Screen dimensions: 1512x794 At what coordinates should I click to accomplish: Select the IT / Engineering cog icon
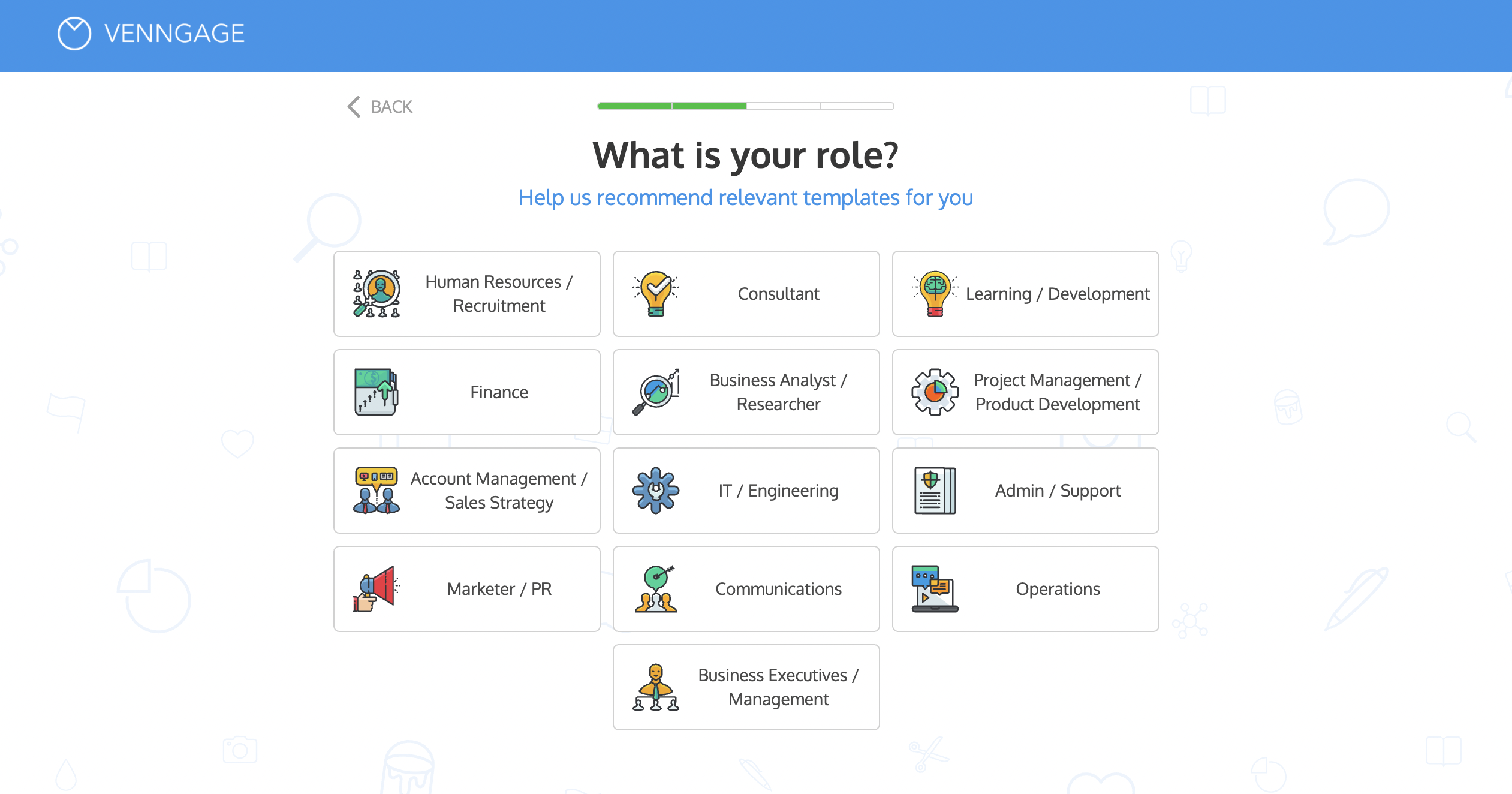(655, 490)
